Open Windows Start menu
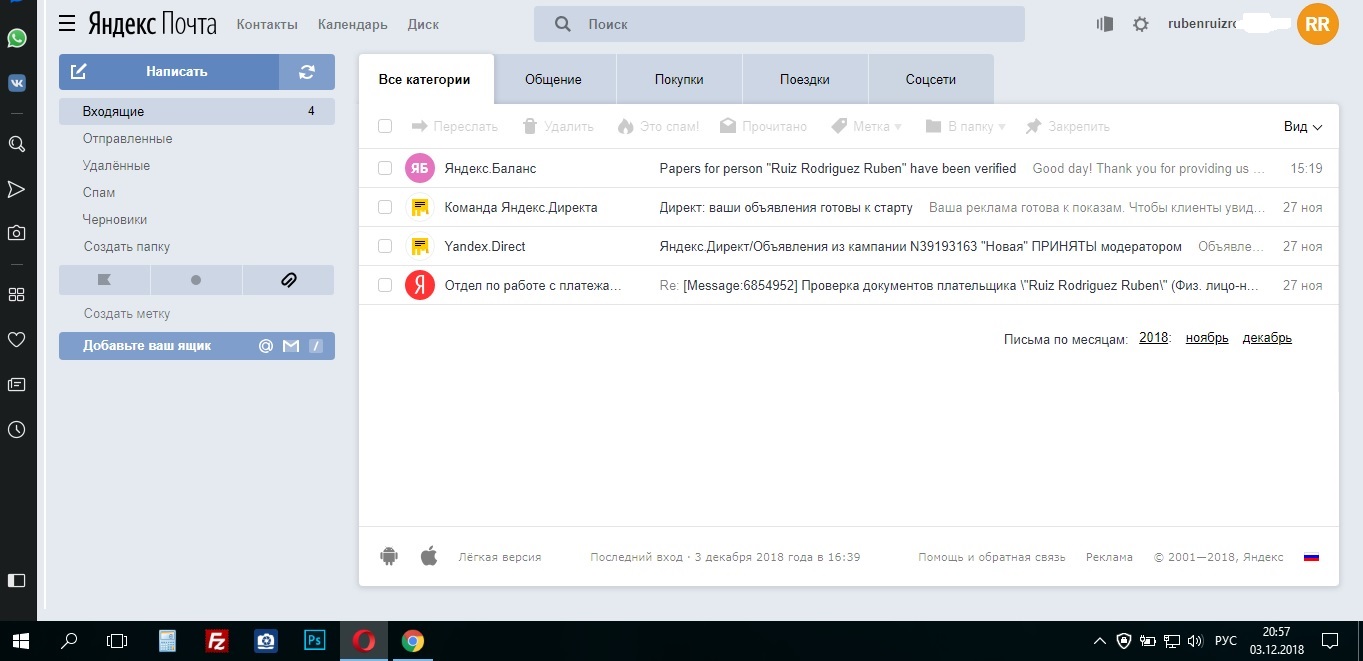 click(20, 641)
